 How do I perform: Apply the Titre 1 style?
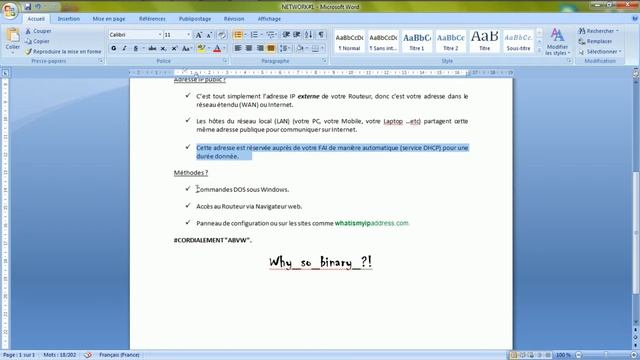417,41
